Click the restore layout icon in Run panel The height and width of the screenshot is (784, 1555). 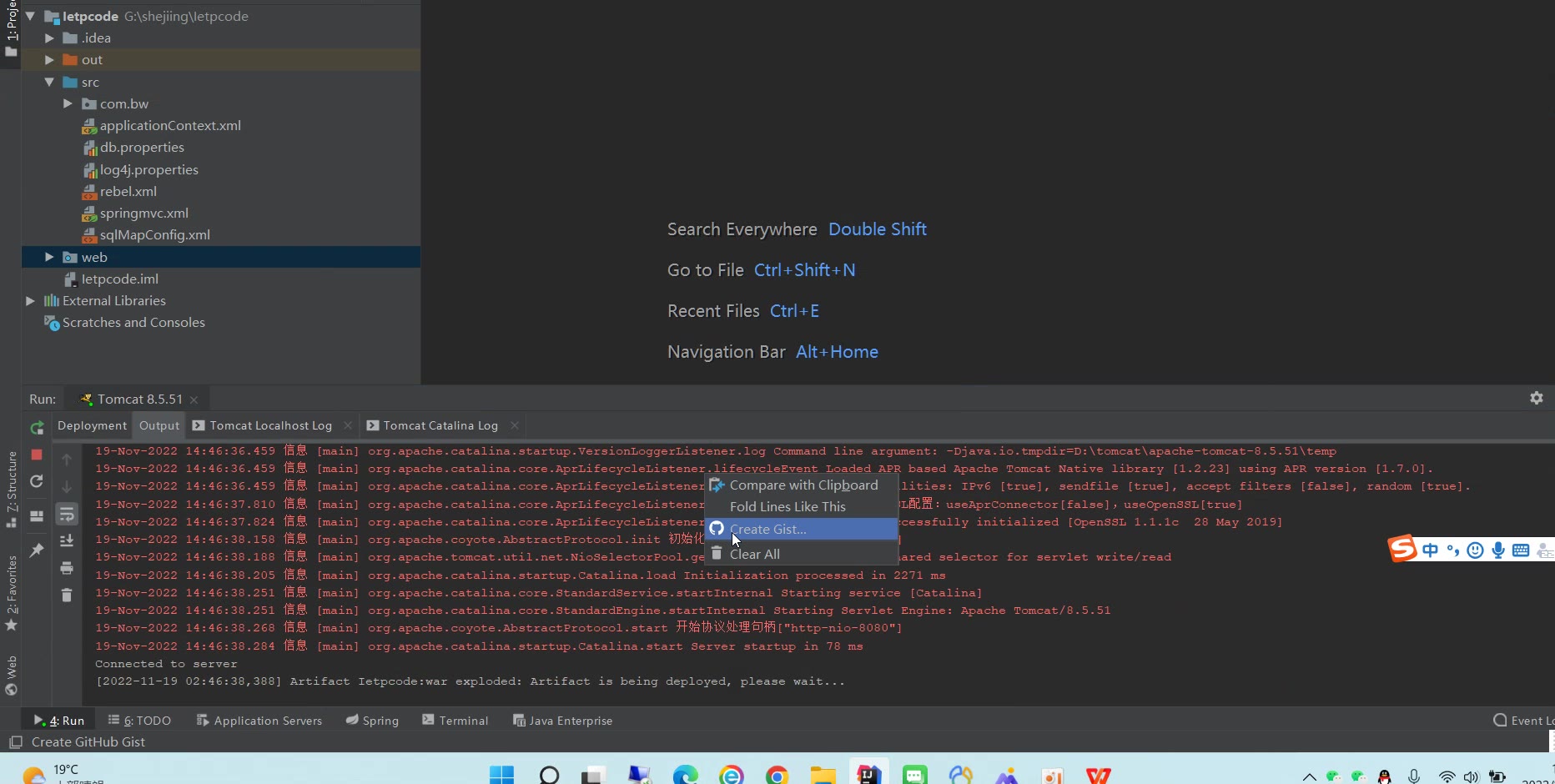[x=37, y=516]
